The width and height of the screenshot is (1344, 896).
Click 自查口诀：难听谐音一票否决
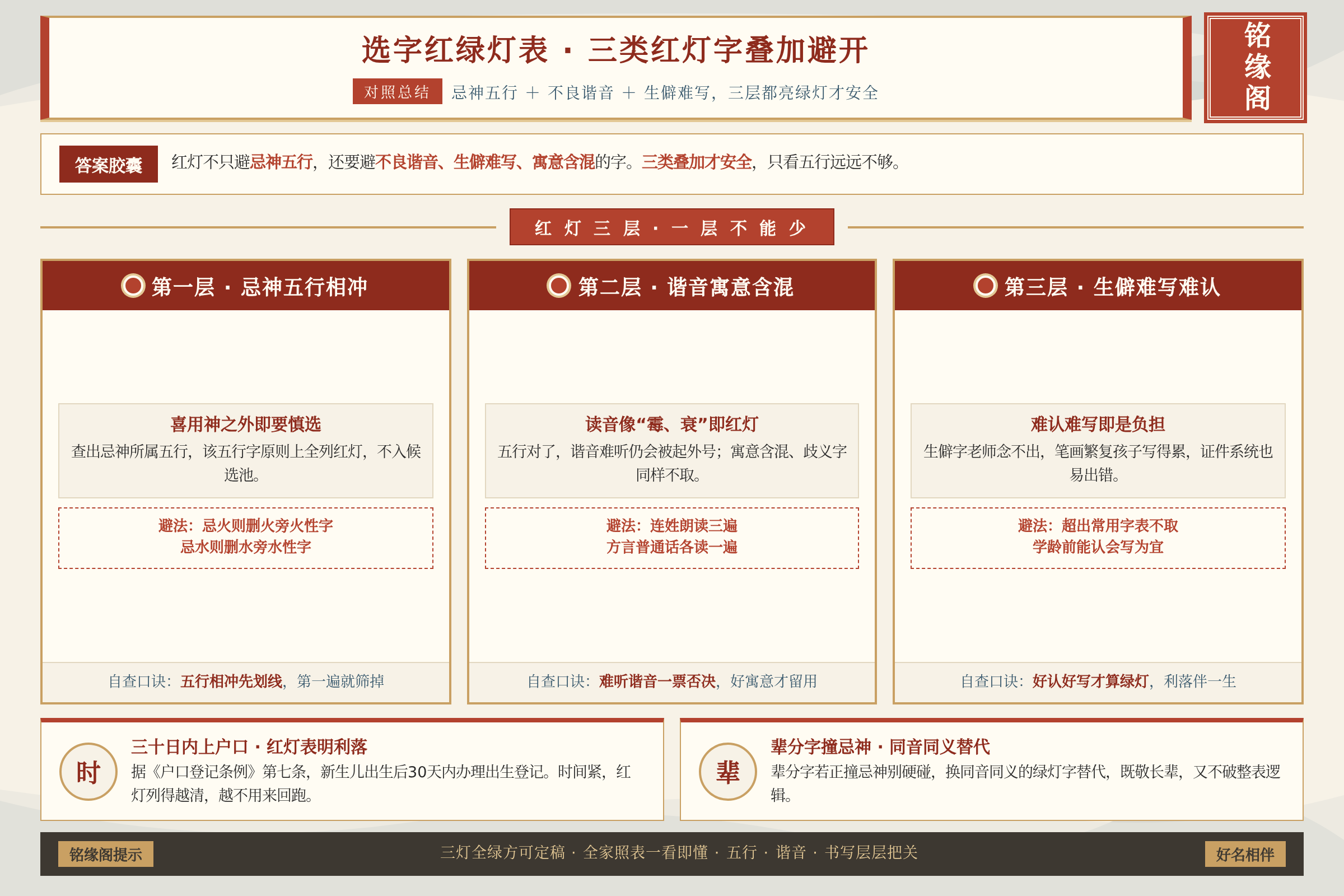point(671,681)
